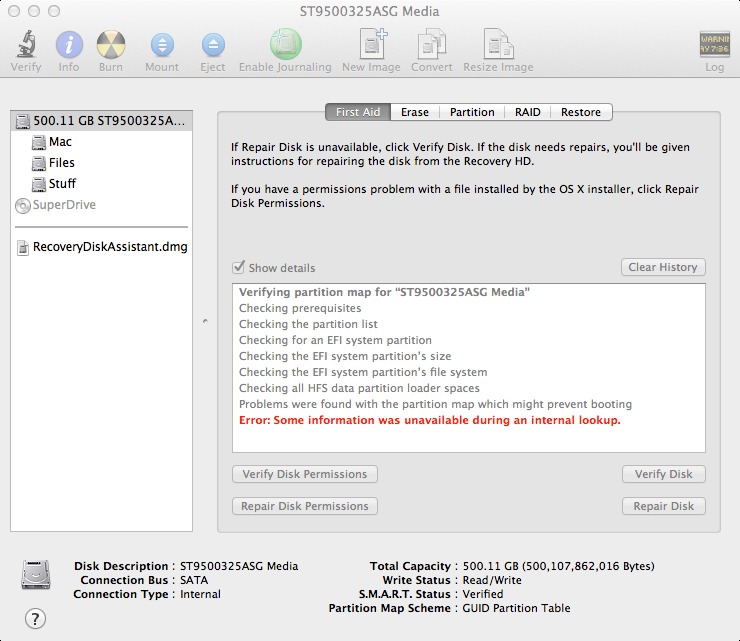Switch to the Restore tab
This screenshot has height=641, width=740.
(581, 112)
